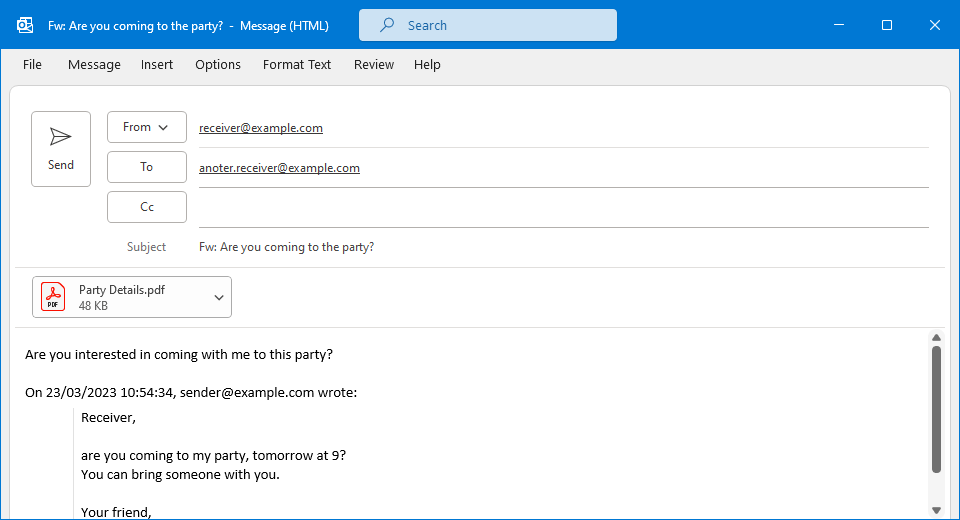Click the Send paper plane icon
This screenshot has height=520, width=960.
(x=61, y=137)
